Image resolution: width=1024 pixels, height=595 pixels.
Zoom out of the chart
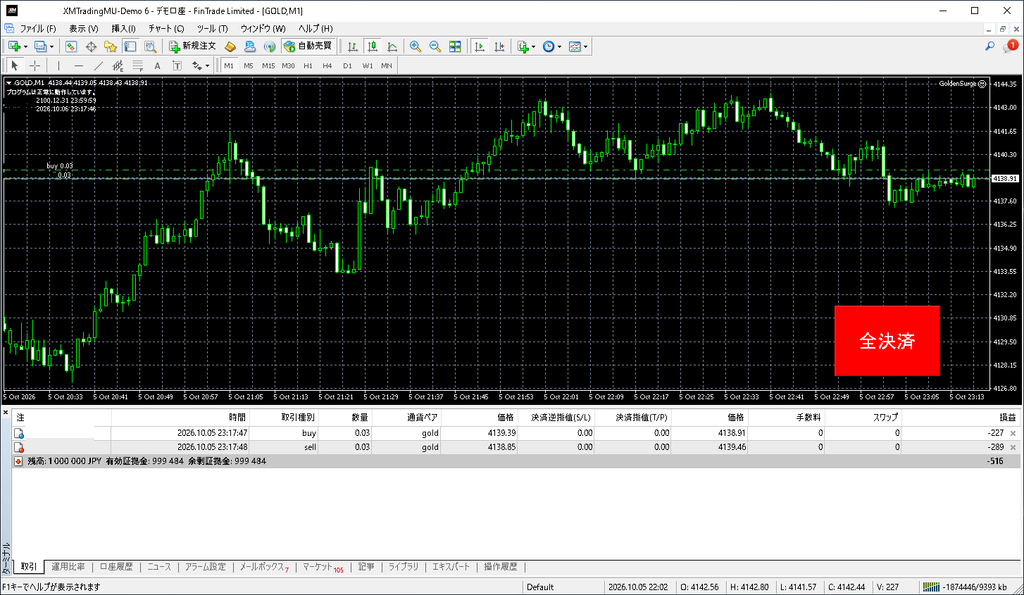click(x=435, y=46)
